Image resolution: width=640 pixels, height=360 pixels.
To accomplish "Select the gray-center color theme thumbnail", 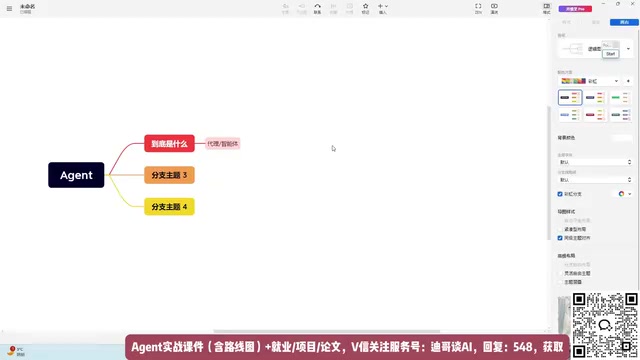I will click(620, 115).
